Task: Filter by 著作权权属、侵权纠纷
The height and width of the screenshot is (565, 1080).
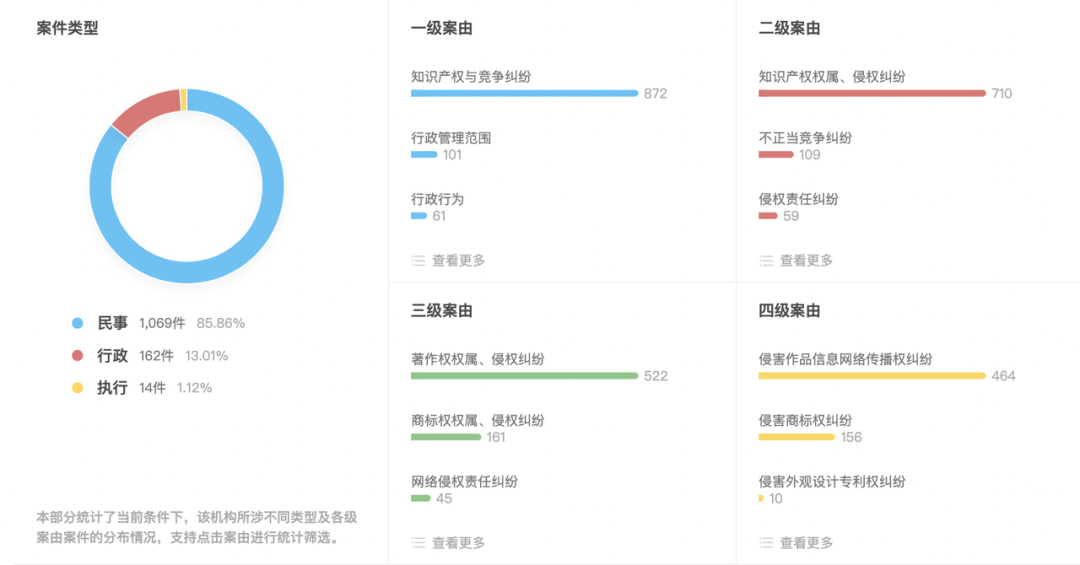Action: [x=478, y=359]
